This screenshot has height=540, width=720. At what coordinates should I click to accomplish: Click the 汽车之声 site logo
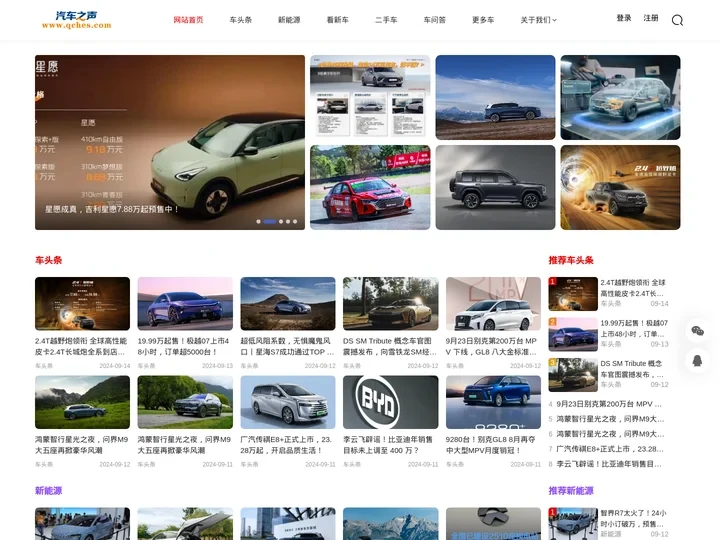[76, 20]
